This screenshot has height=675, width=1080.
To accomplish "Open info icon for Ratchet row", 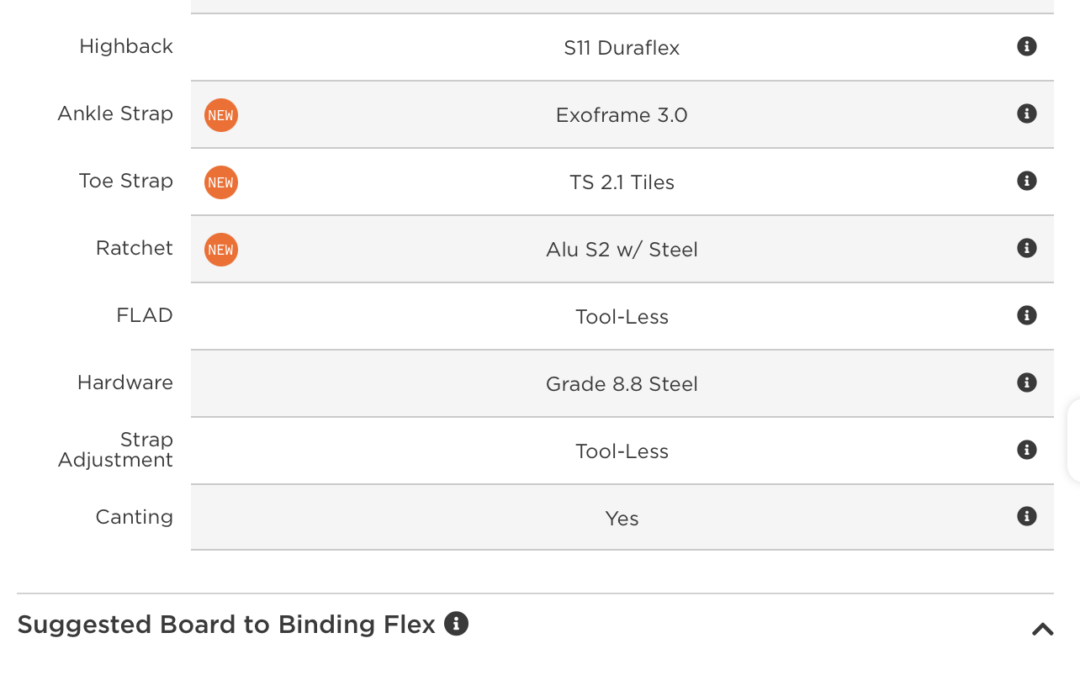I will (1026, 248).
